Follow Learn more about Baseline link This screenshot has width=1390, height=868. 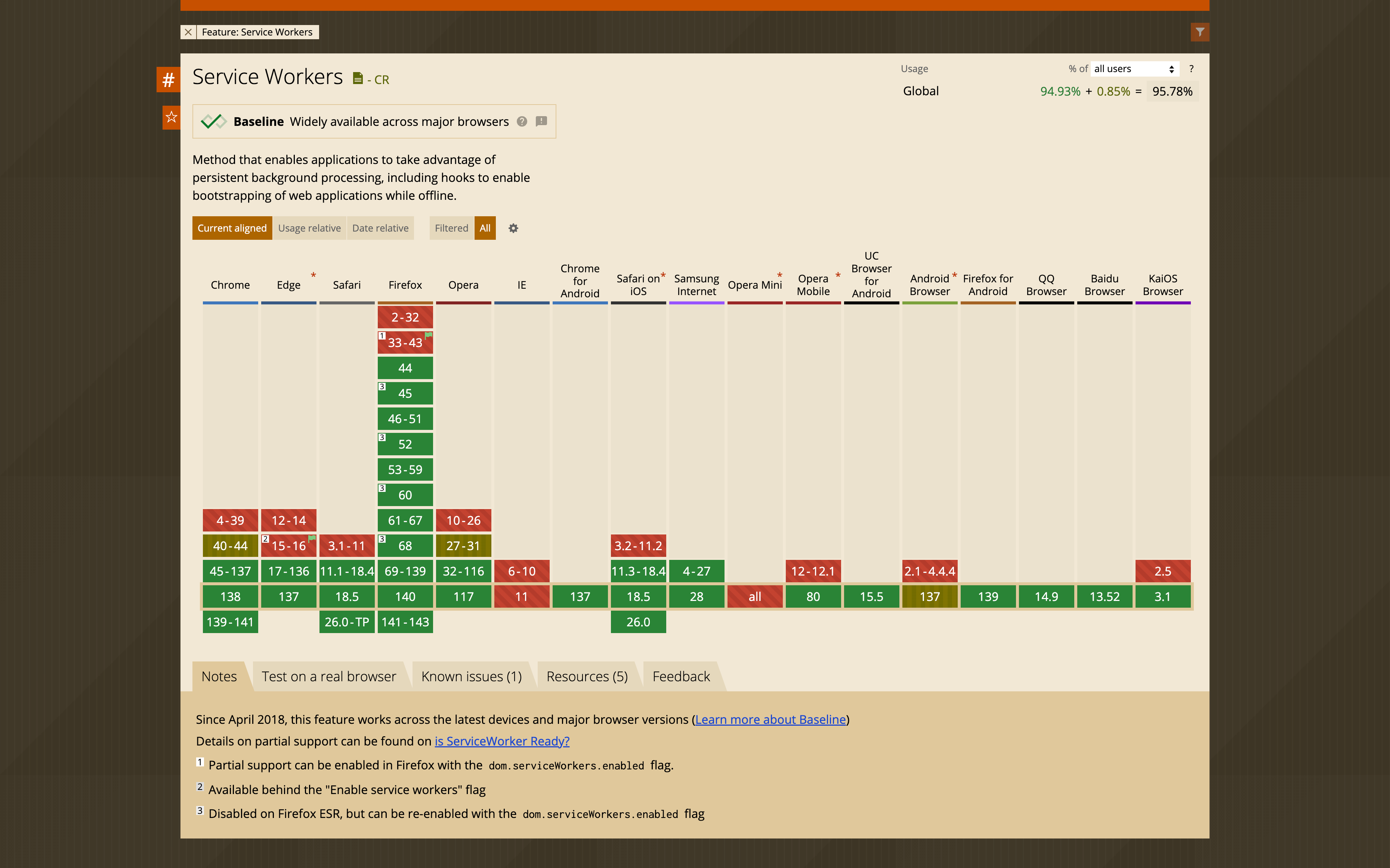click(x=770, y=719)
